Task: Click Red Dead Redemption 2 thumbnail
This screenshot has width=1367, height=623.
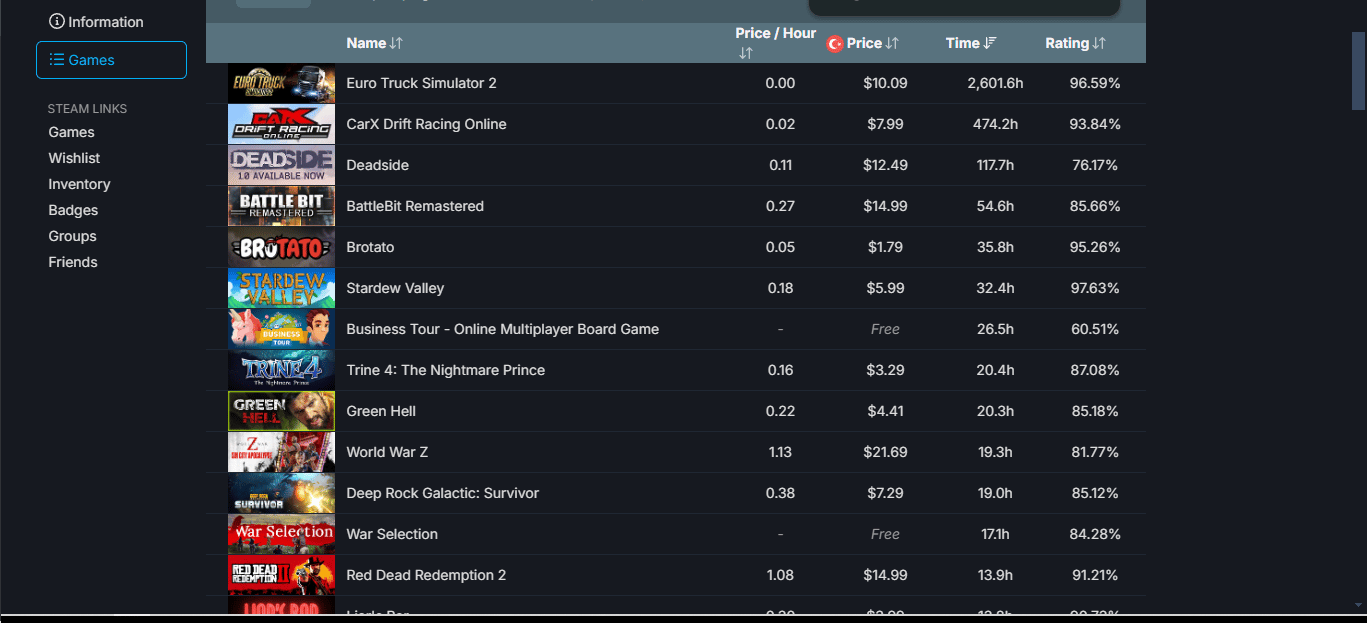Action: pos(281,575)
